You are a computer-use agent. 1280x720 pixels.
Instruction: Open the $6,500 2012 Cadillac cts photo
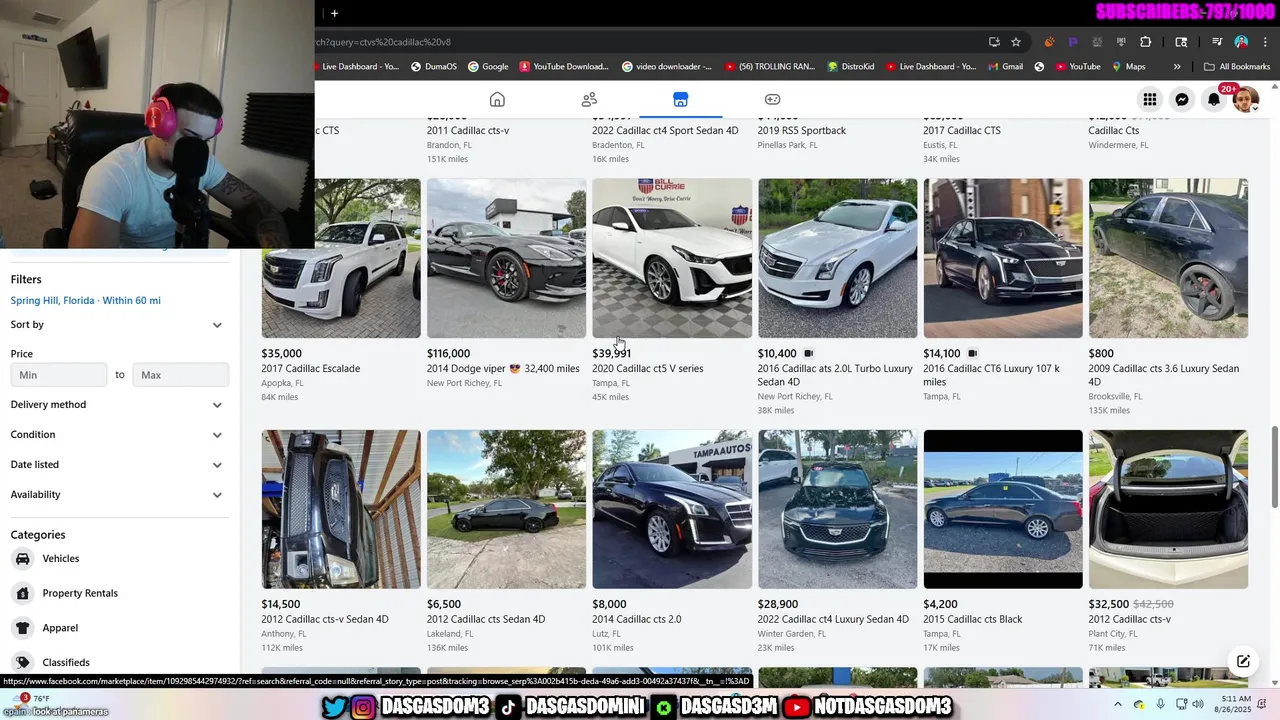506,509
